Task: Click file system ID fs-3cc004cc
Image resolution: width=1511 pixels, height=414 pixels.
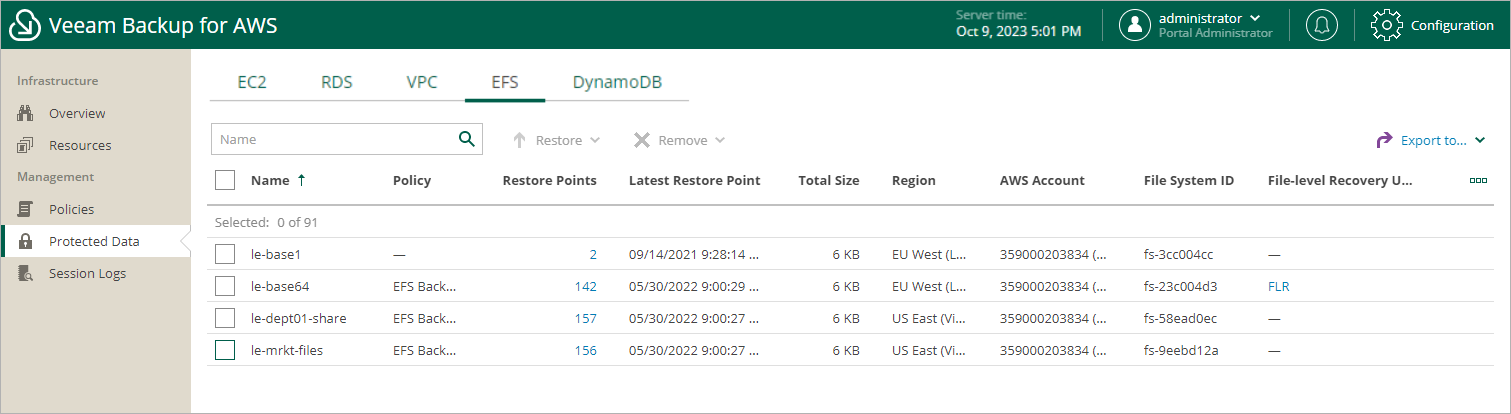Action: [1178, 254]
